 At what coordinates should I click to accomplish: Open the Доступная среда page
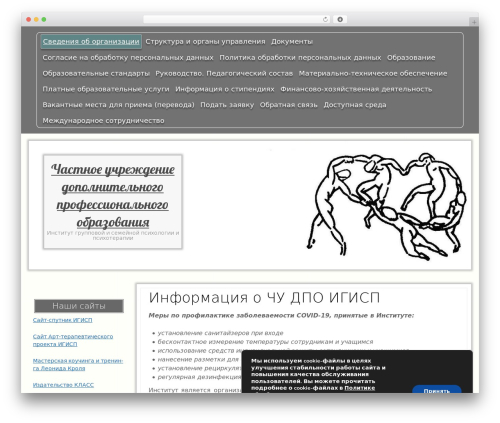click(x=355, y=105)
